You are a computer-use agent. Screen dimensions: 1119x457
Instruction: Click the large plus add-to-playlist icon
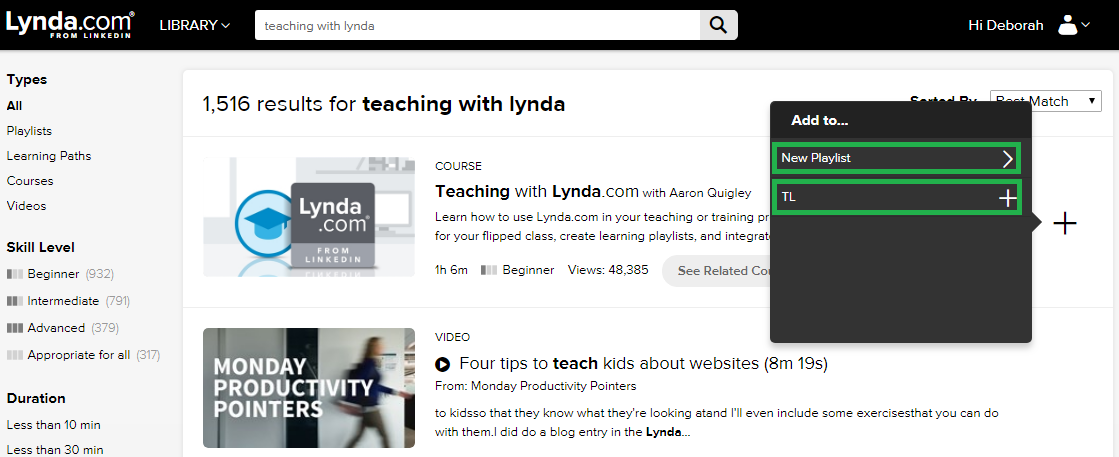pos(1065,224)
